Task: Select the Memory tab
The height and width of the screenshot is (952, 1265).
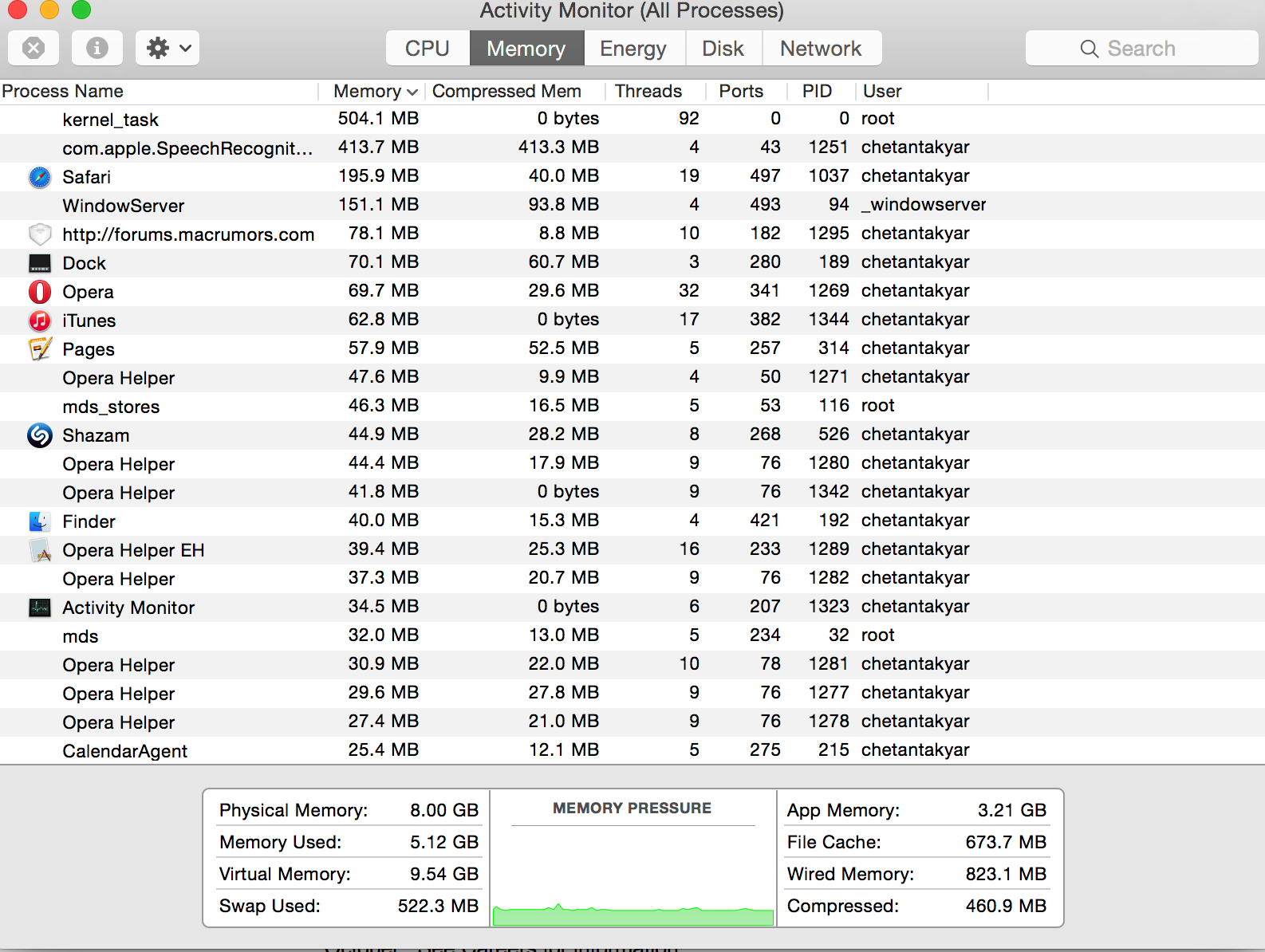Action: point(526,49)
